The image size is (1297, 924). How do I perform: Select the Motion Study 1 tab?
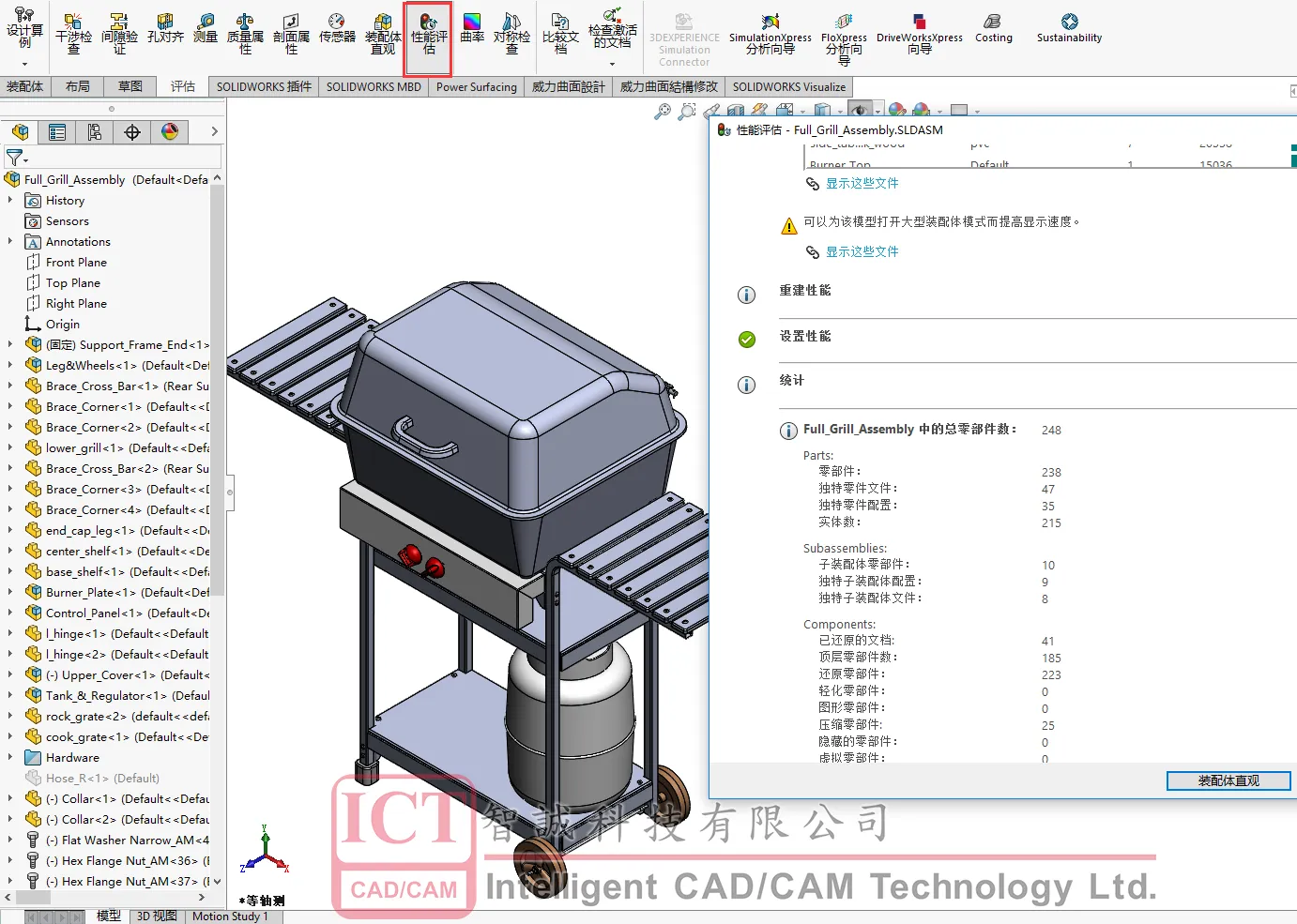click(230, 916)
